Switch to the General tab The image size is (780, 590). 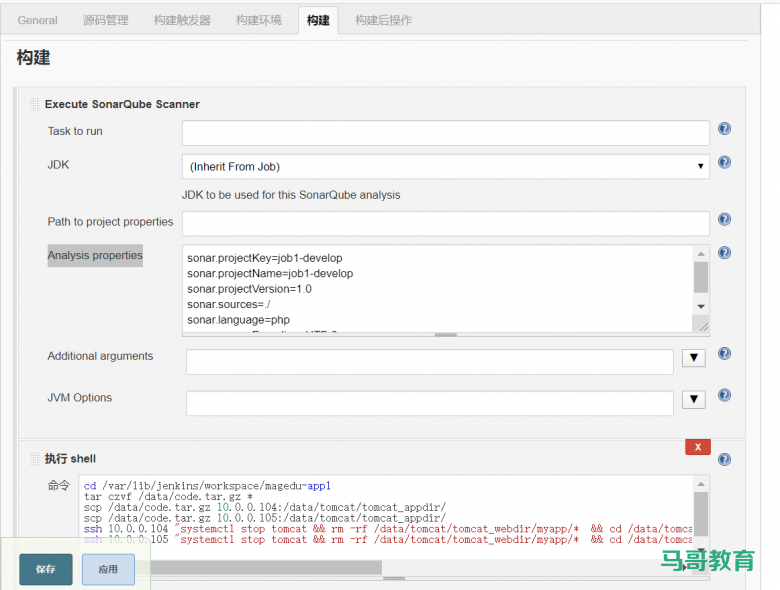pos(37,20)
